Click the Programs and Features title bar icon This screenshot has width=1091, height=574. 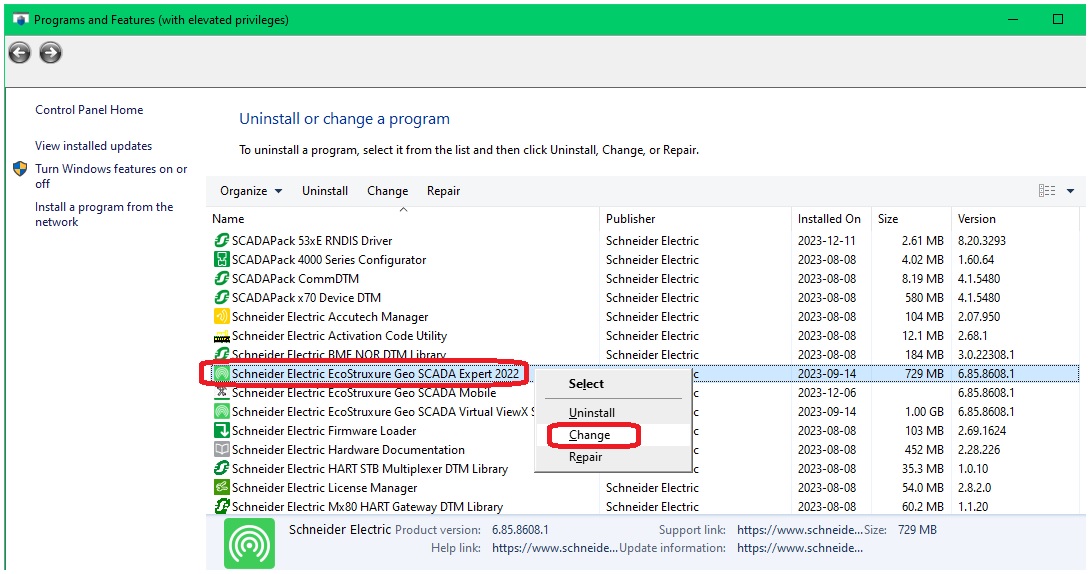[x=20, y=19]
